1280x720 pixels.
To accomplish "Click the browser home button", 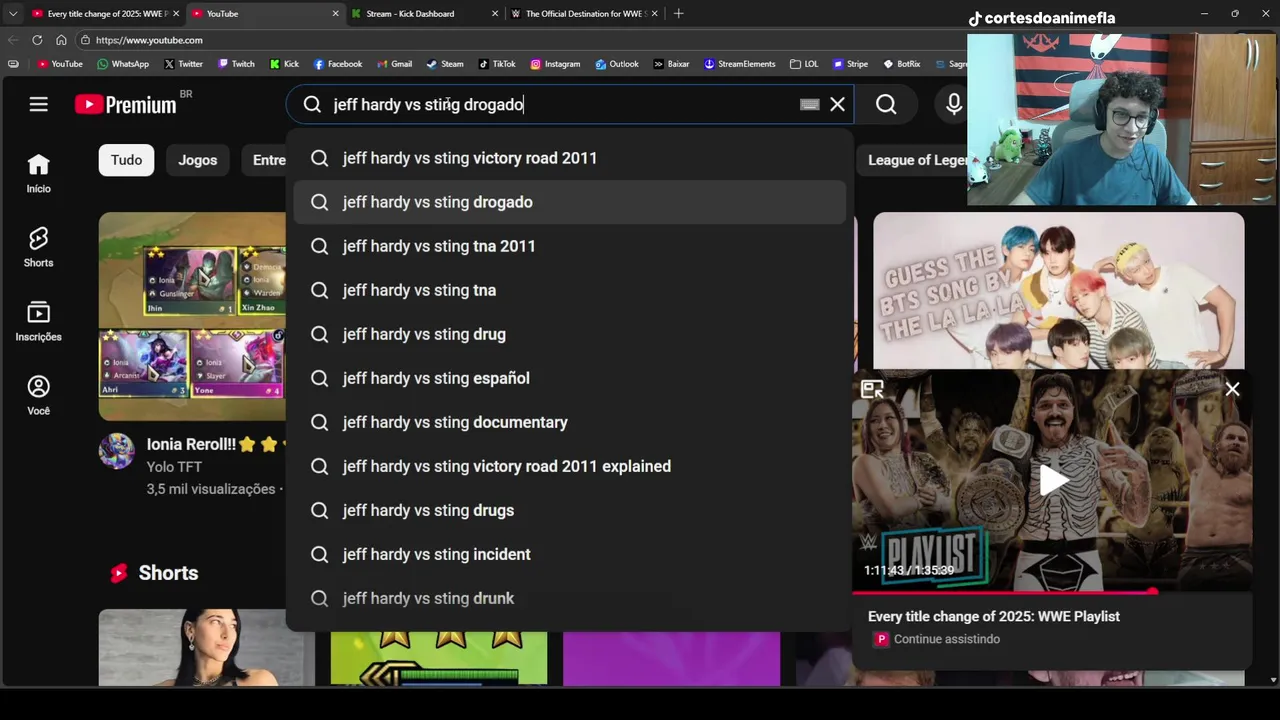I will click(x=61, y=40).
